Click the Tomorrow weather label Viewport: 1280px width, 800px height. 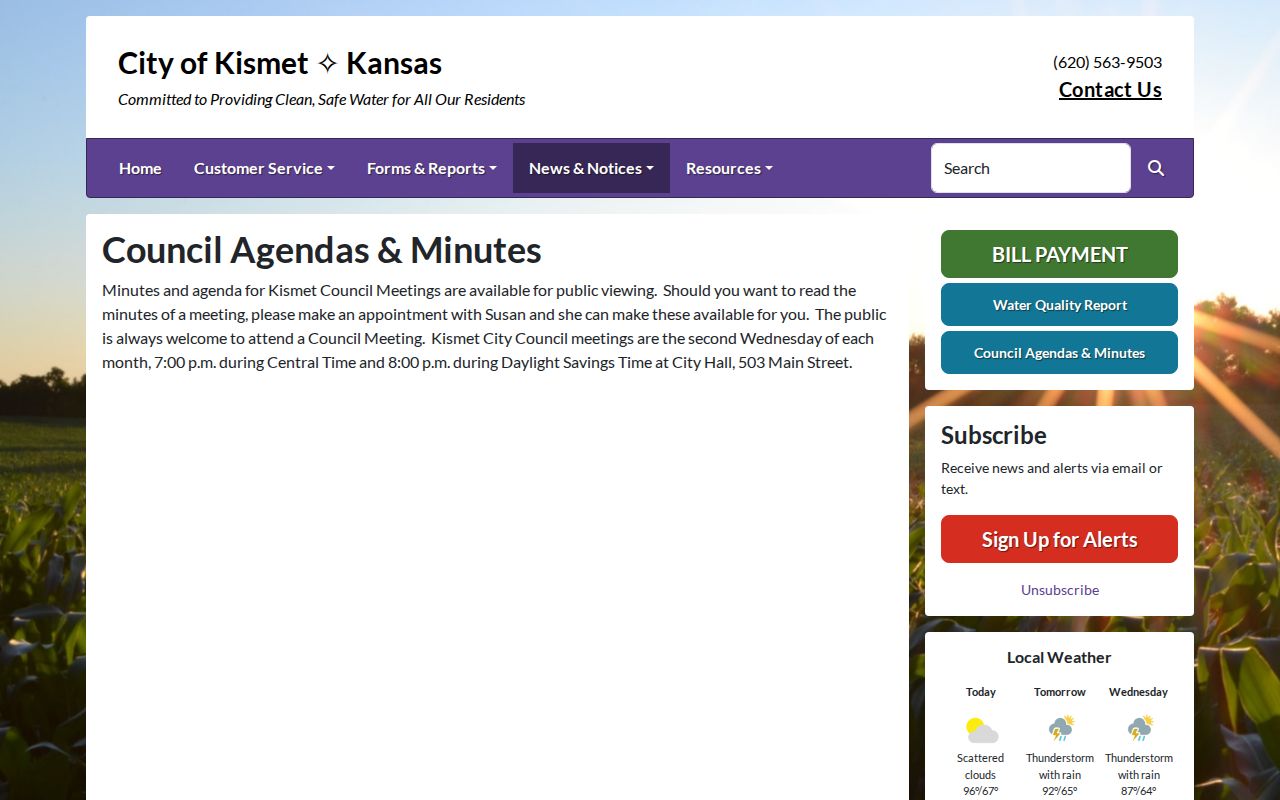tap(1060, 692)
